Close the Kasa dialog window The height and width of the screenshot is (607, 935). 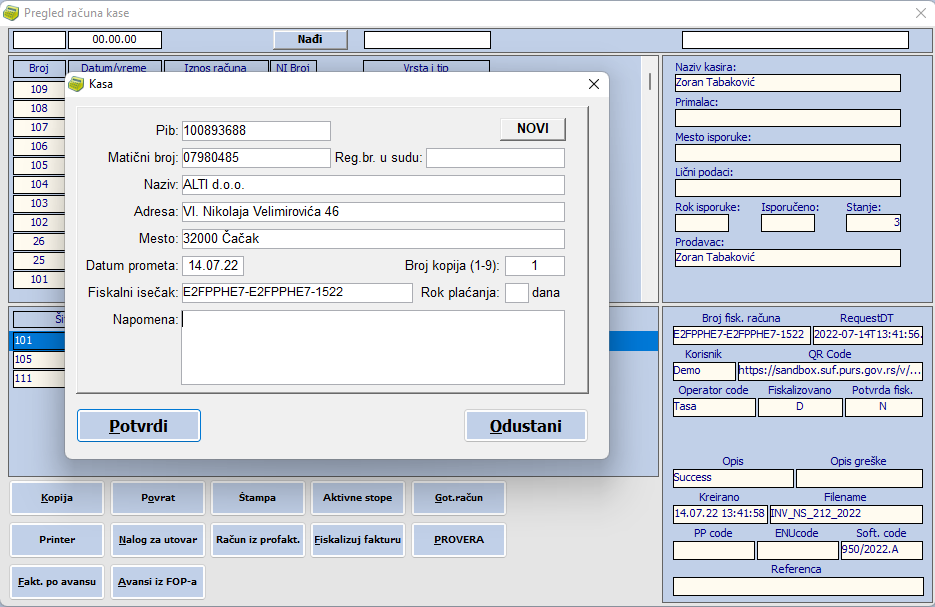coord(593,84)
